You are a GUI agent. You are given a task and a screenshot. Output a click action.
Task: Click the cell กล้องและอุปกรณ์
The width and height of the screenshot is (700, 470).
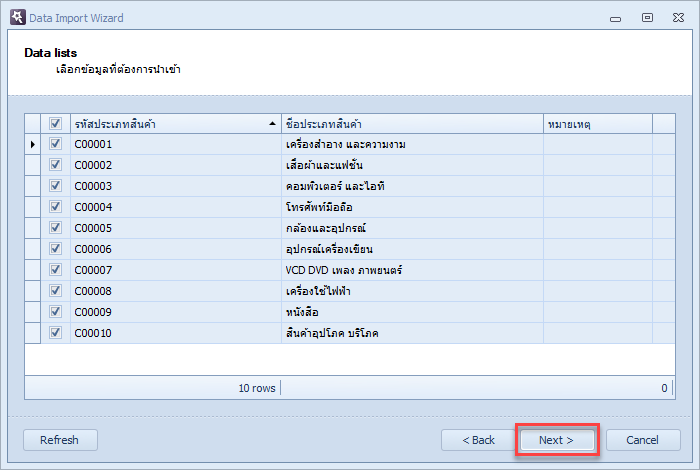click(x=412, y=228)
